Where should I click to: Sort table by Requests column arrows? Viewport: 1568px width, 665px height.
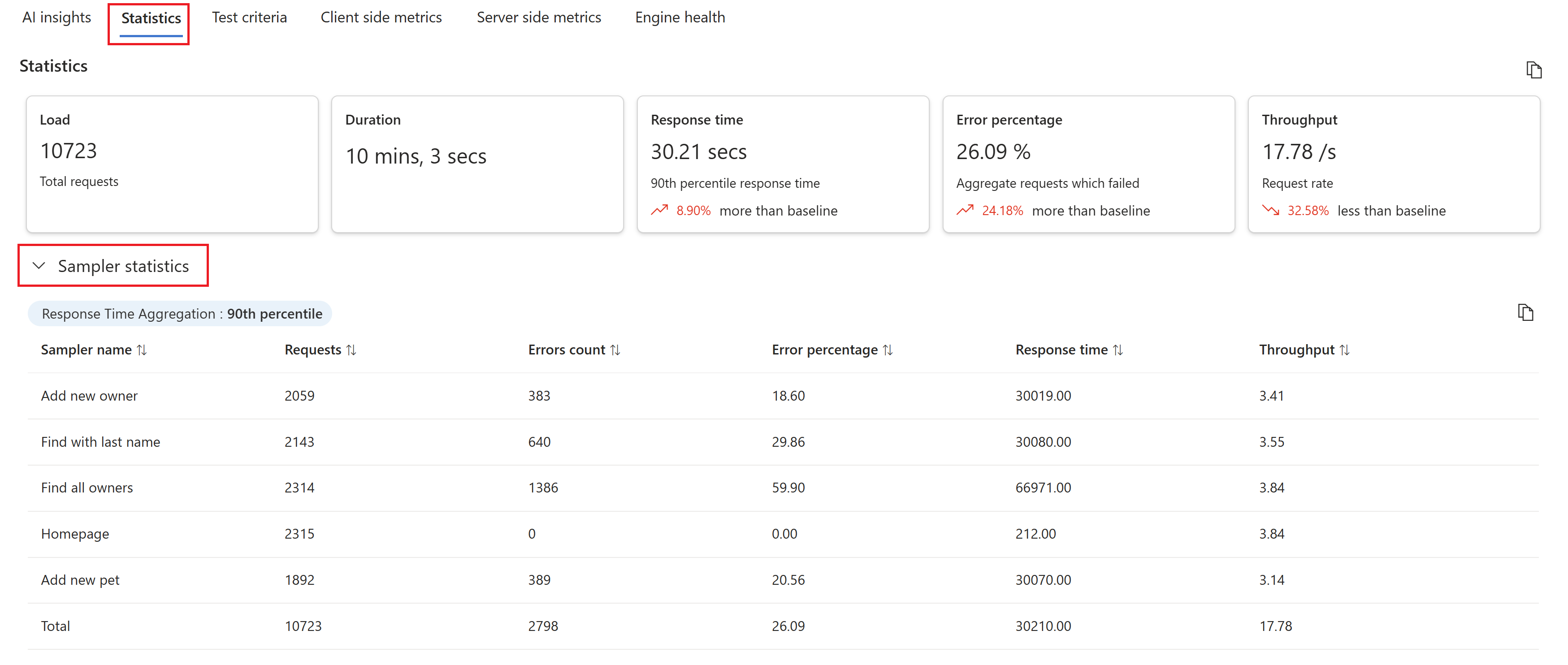351,350
